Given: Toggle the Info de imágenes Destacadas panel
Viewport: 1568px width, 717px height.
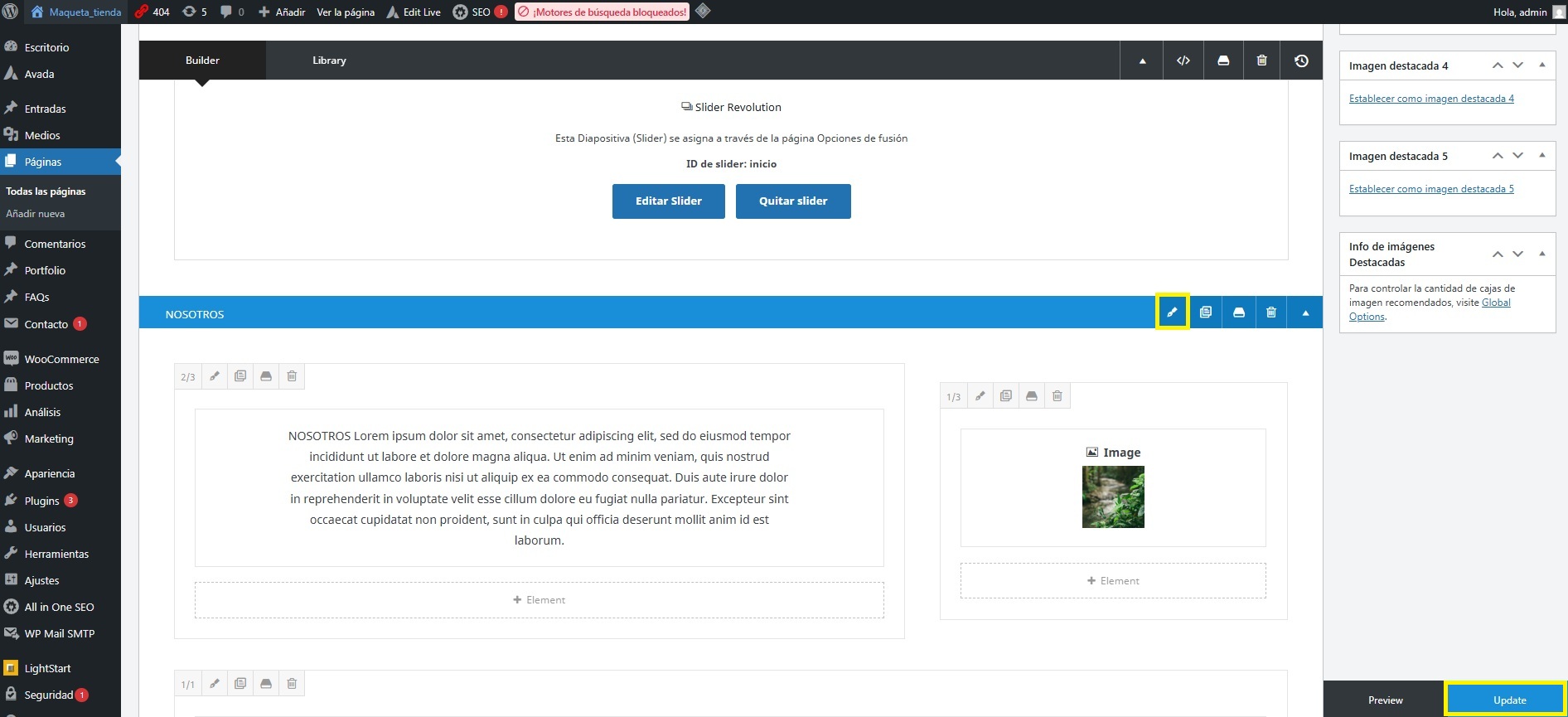Looking at the screenshot, I should click(x=1541, y=254).
